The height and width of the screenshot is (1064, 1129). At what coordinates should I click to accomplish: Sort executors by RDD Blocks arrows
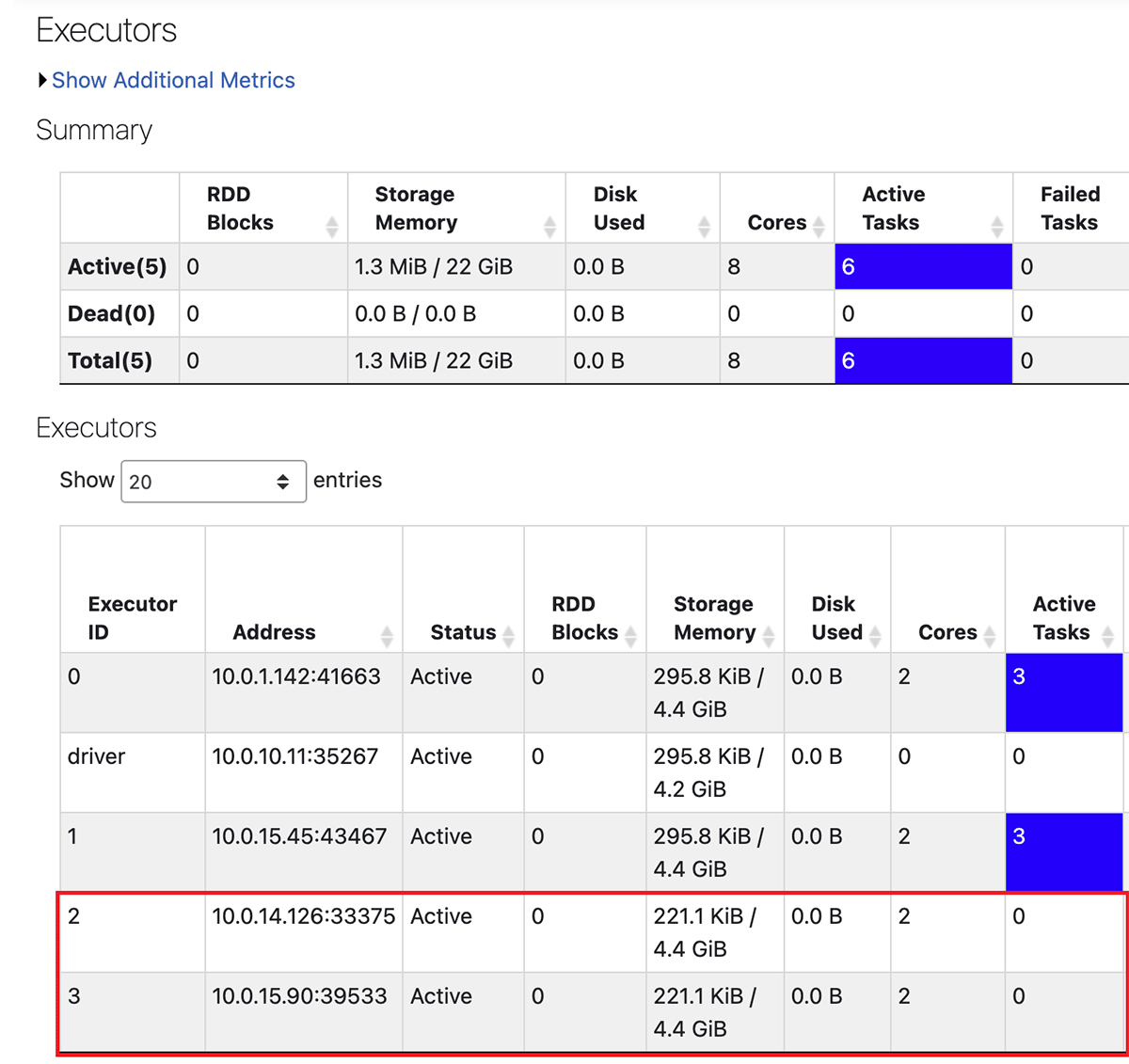(630, 636)
